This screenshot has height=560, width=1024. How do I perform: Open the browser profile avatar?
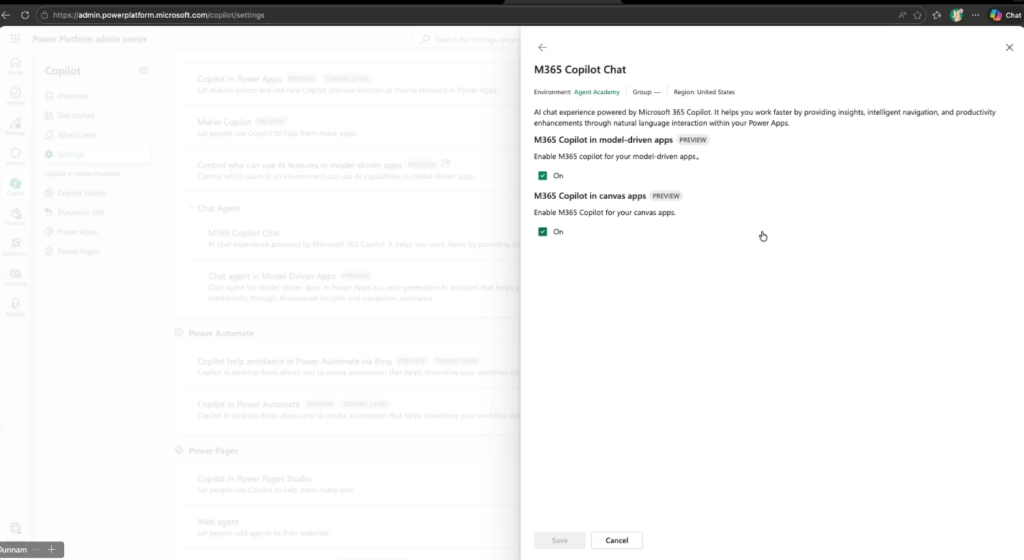click(x=956, y=15)
